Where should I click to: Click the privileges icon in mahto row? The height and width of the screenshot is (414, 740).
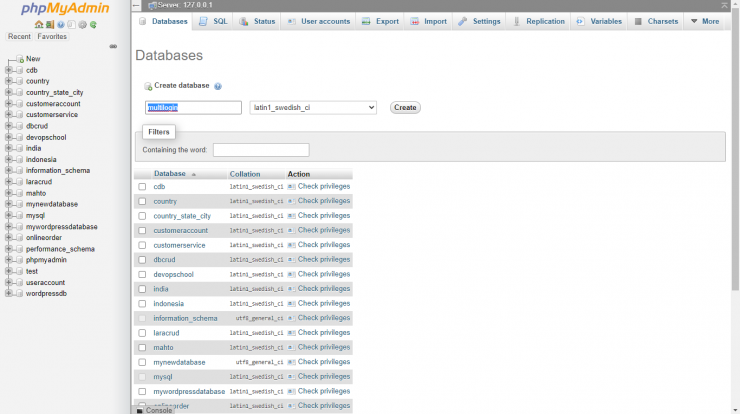292,347
